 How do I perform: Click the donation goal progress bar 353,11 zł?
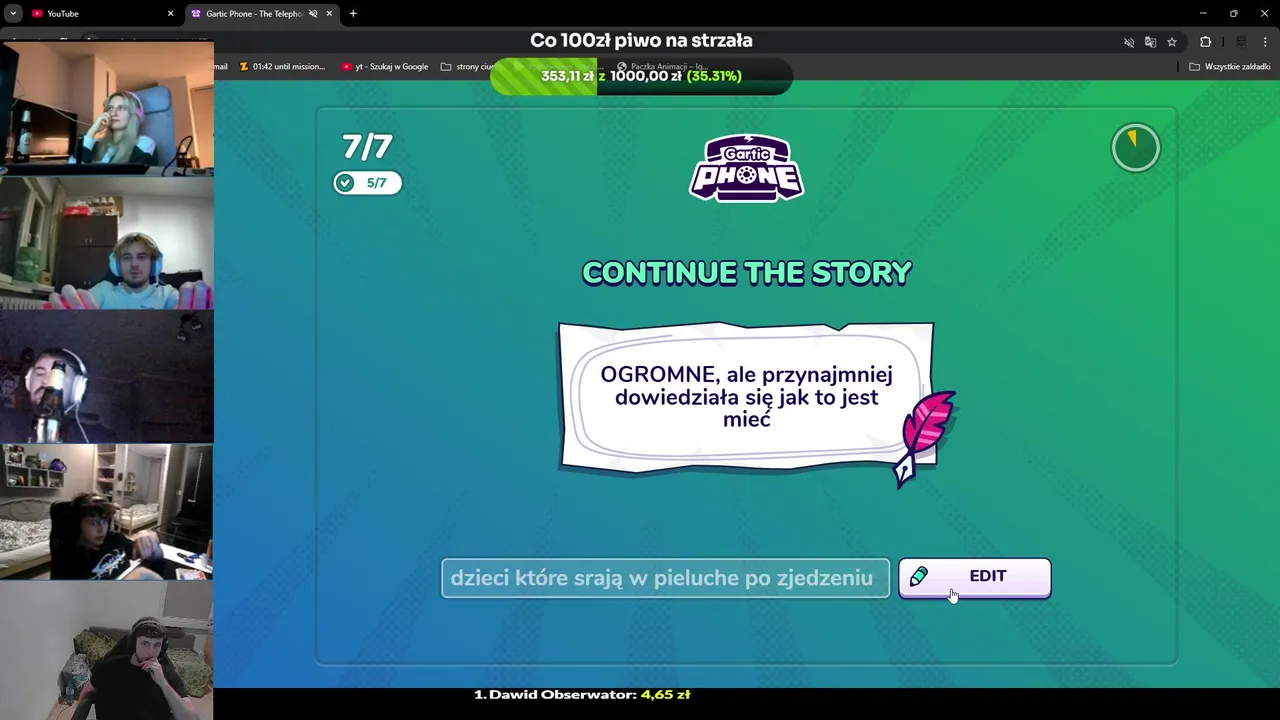point(641,76)
